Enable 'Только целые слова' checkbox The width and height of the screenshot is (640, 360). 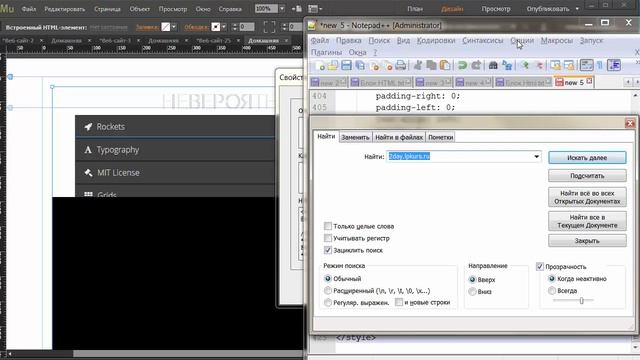point(328,226)
